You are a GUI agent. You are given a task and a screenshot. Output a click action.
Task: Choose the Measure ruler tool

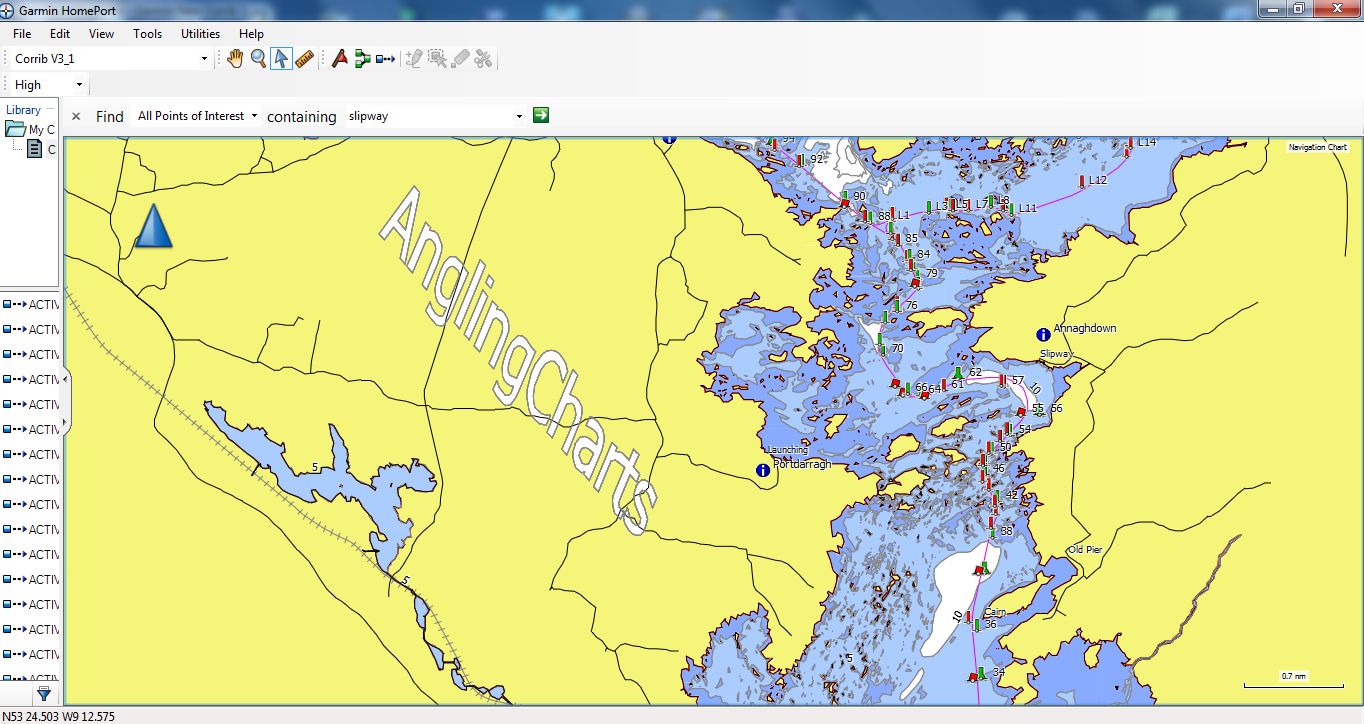[305, 59]
